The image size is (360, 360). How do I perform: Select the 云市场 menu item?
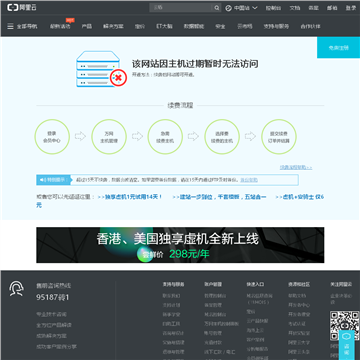(244, 26)
